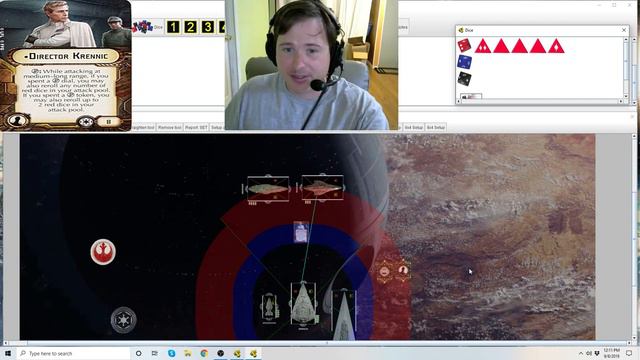Click the rightmost 6x4 Setup button
This screenshot has height=360, width=640.
coord(436,127)
